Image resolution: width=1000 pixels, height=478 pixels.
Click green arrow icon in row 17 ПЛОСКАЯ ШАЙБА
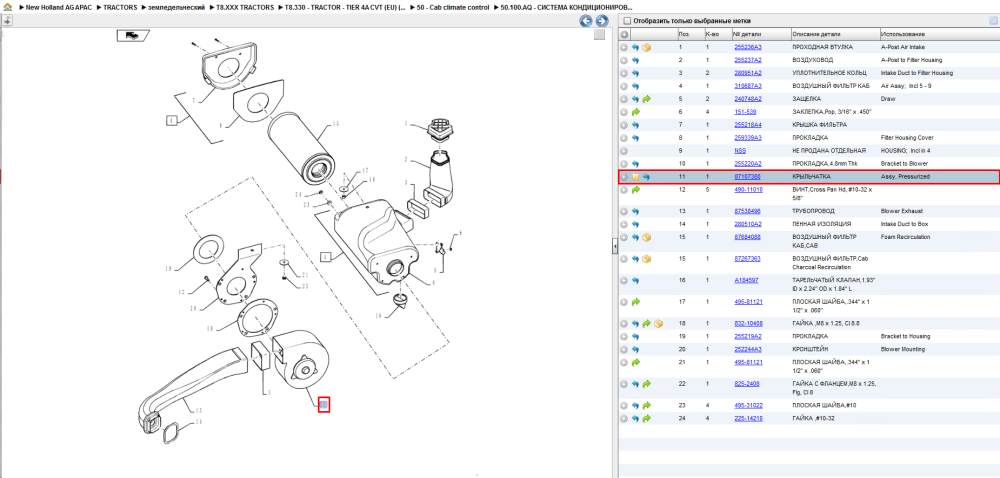636,302
